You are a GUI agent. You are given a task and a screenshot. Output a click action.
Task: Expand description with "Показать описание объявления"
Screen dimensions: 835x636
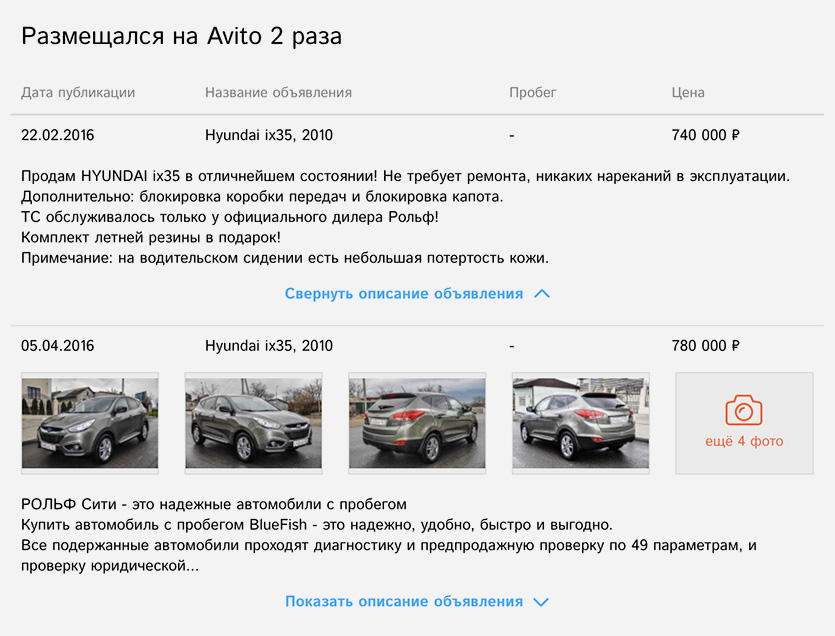(x=404, y=601)
